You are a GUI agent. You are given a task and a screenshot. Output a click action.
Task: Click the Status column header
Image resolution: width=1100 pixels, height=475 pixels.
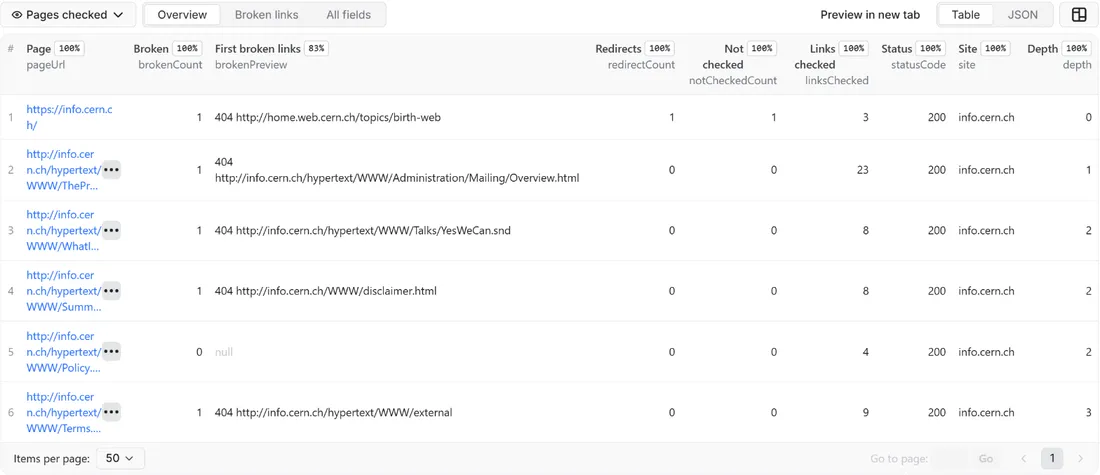897,48
